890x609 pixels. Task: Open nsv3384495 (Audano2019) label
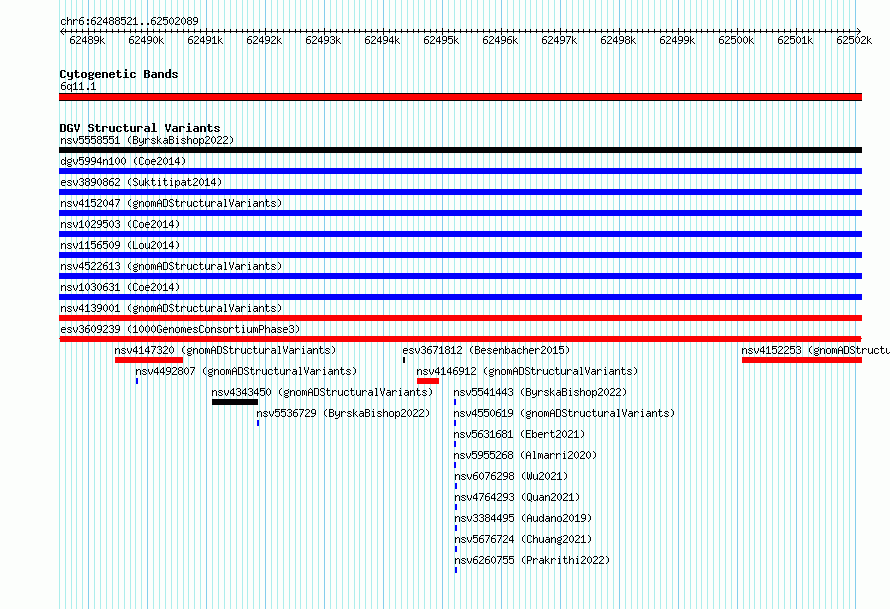click(x=523, y=518)
